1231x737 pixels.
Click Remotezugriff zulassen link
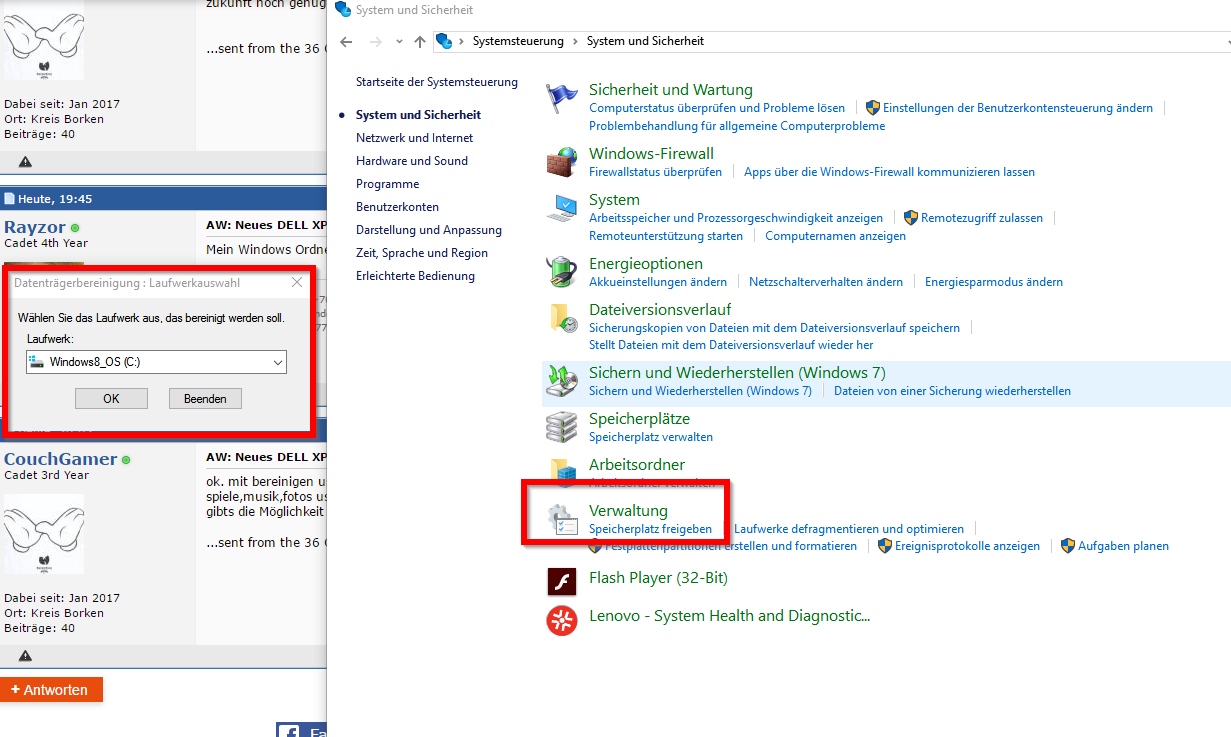point(982,218)
